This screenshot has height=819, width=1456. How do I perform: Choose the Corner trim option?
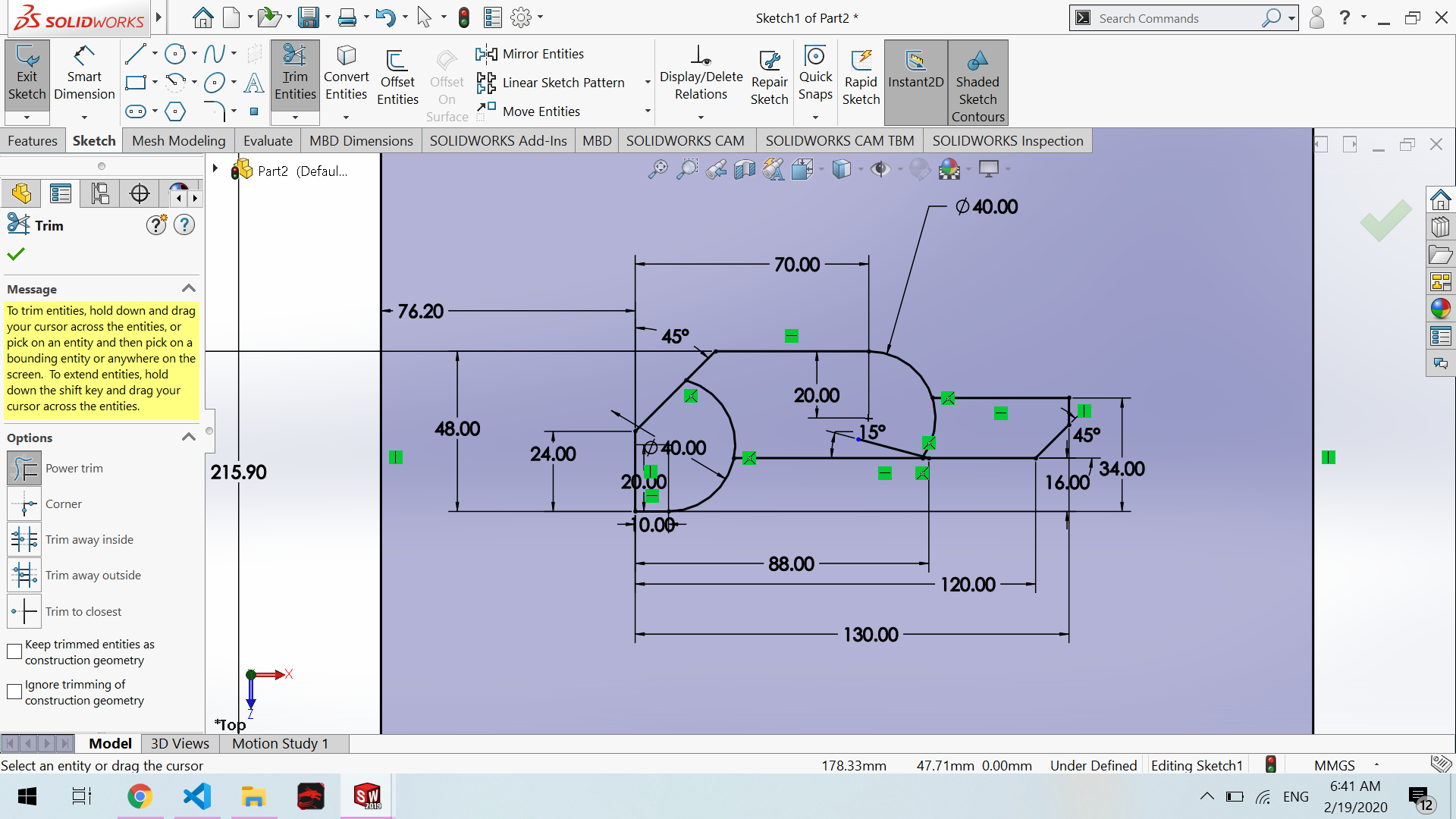point(24,504)
